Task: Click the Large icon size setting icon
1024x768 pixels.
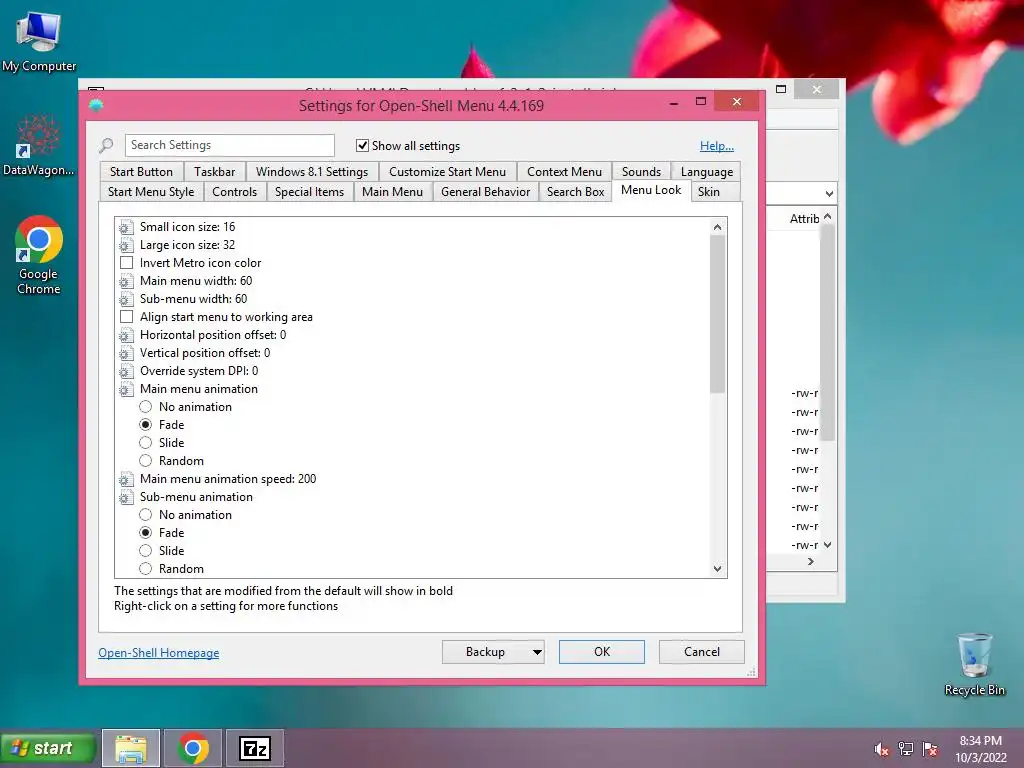Action: coord(126,246)
